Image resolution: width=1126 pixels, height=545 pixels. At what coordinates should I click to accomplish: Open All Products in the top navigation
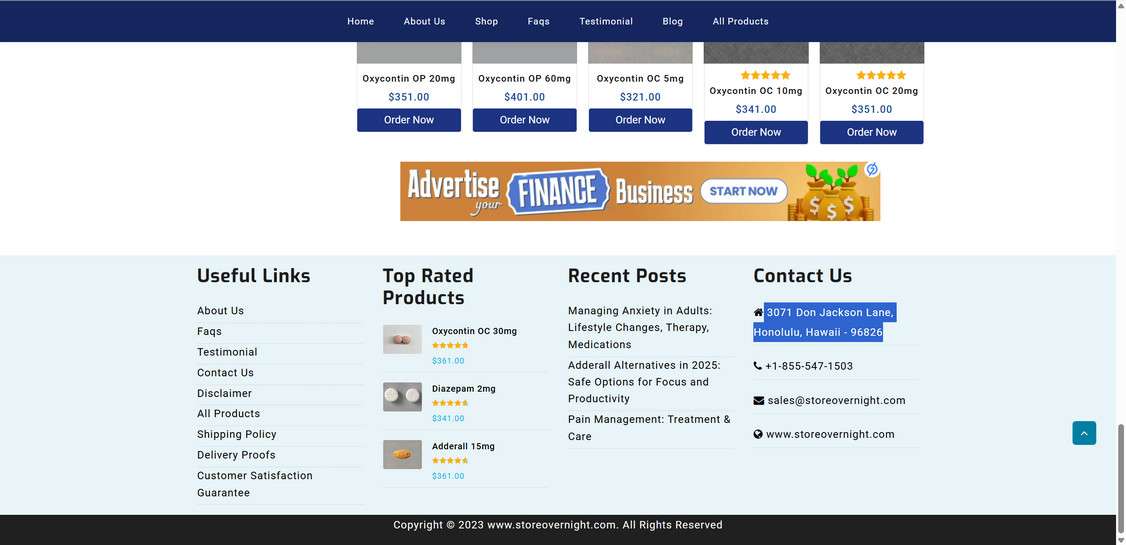[x=740, y=22]
